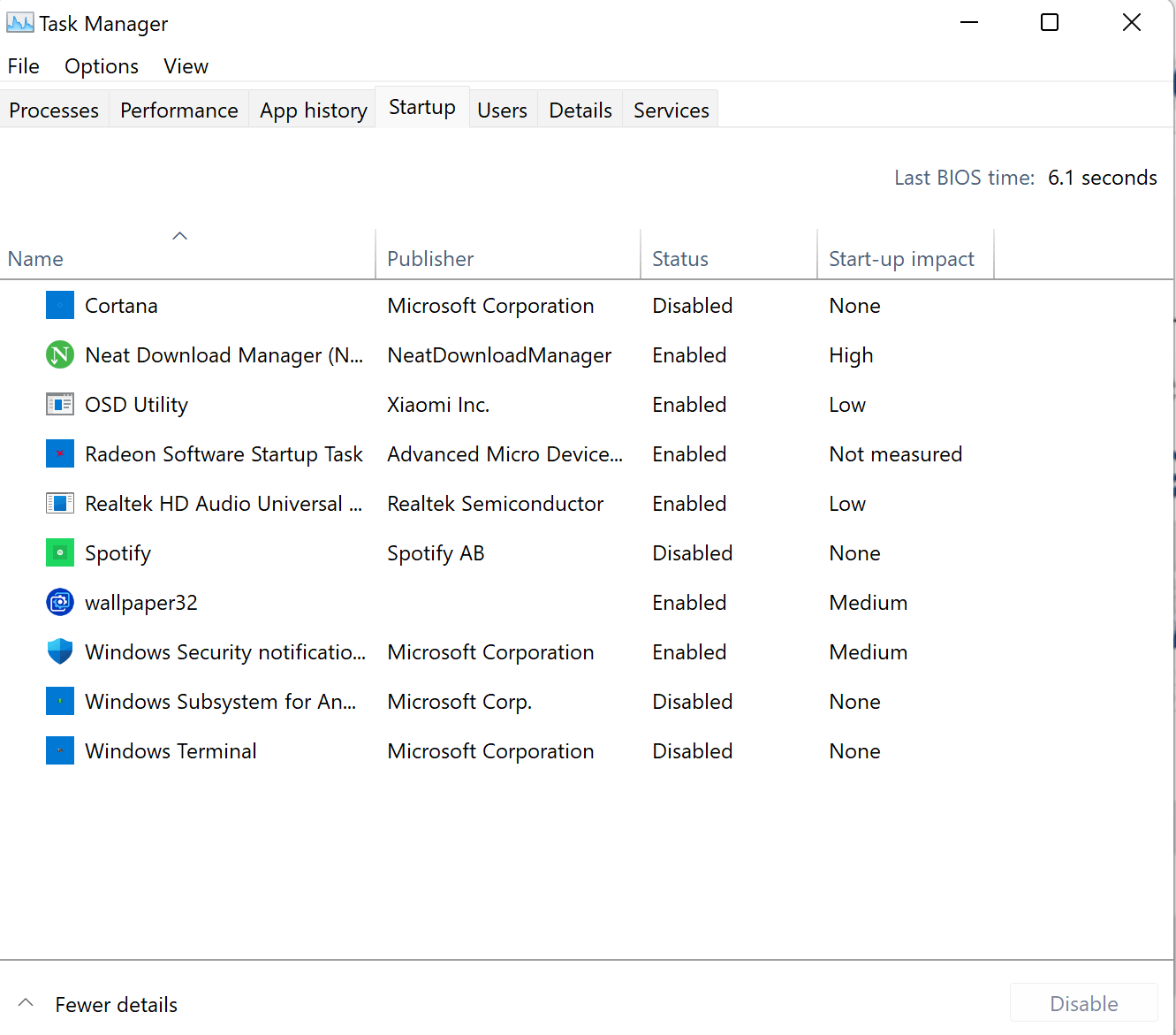1176x1035 pixels.
Task: Open the App history tab
Action: (x=313, y=110)
